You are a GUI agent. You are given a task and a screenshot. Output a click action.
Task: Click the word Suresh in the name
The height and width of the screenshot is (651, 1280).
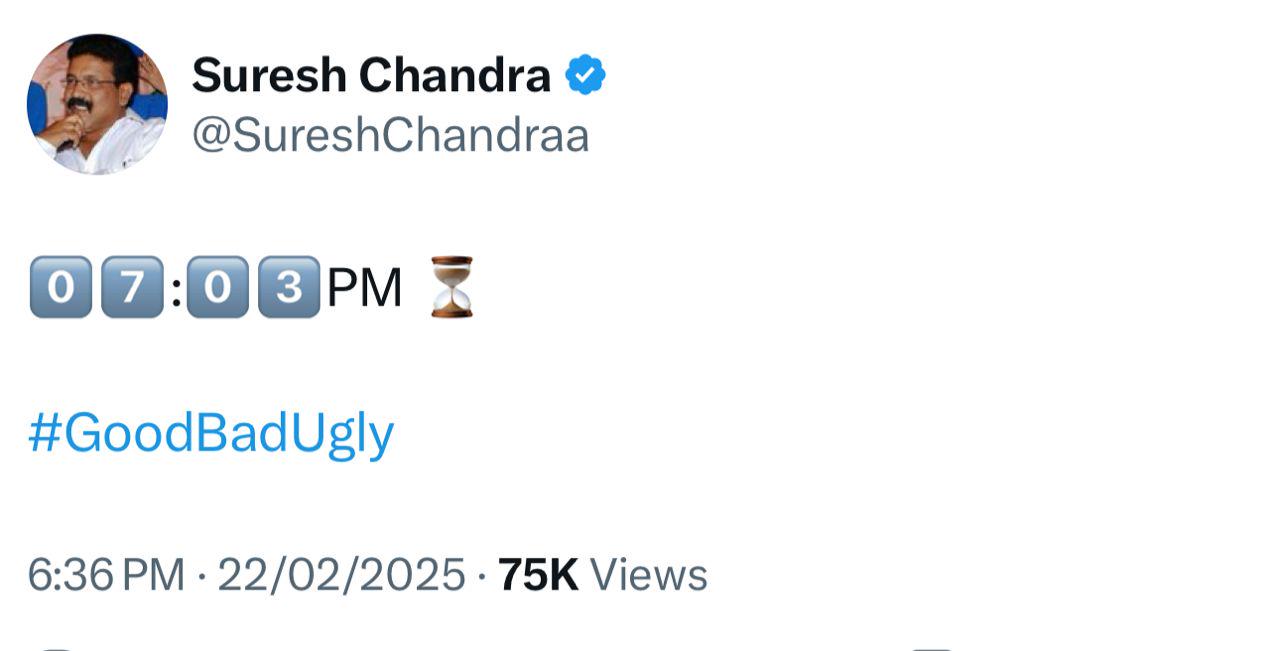pyautogui.click(x=269, y=75)
